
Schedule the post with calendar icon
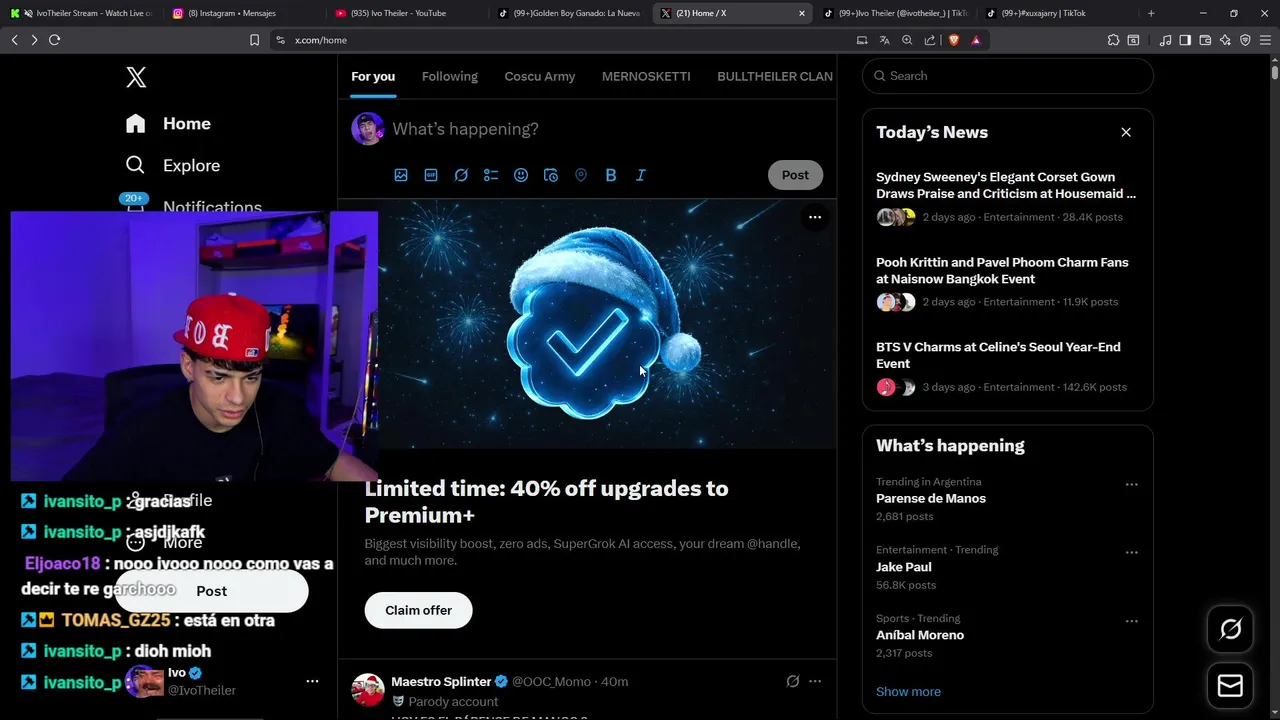551,175
